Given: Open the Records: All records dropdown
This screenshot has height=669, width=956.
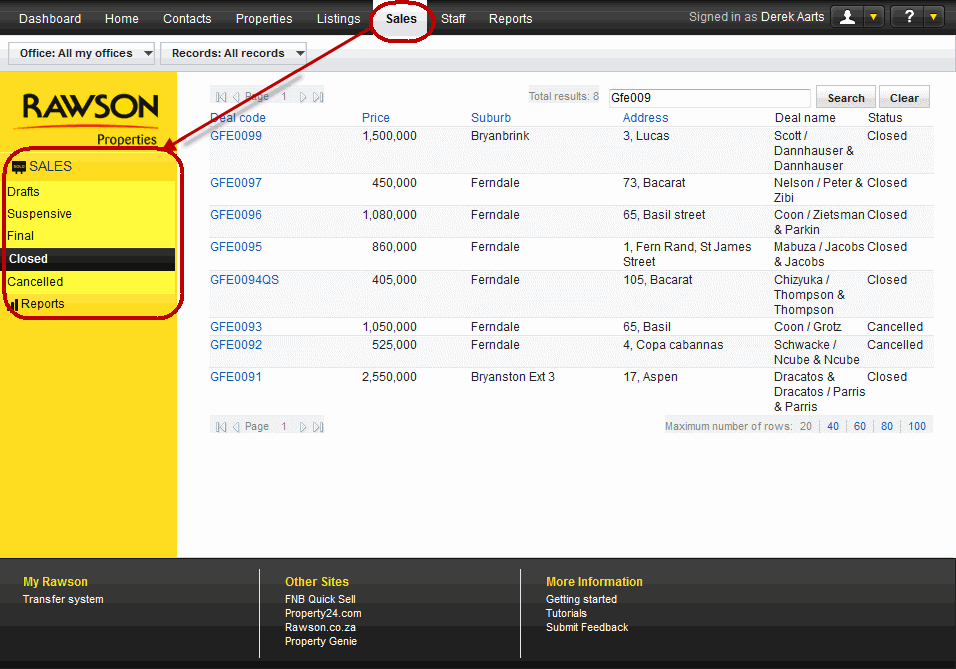Looking at the screenshot, I should pos(233,54).
